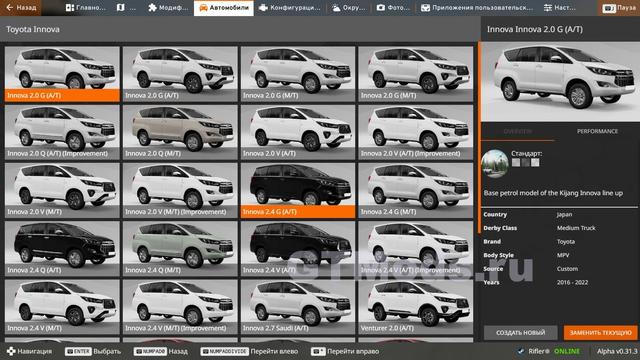Select Innova 2.0 Q (A/T) (Improvement) card
The width and height of the screenshot is (640, 360).
point(62,132)
